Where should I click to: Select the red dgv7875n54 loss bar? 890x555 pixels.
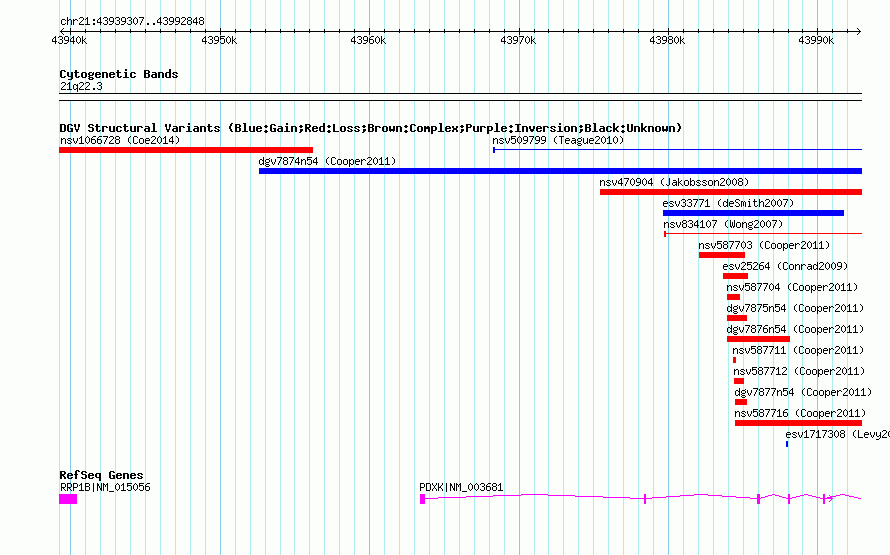coord(737,318)
